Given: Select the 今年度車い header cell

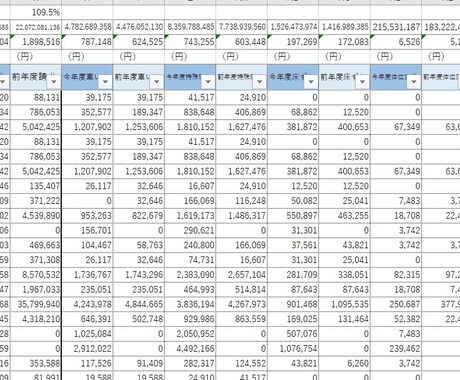Looking at the screenshot, I should [87, 77].
